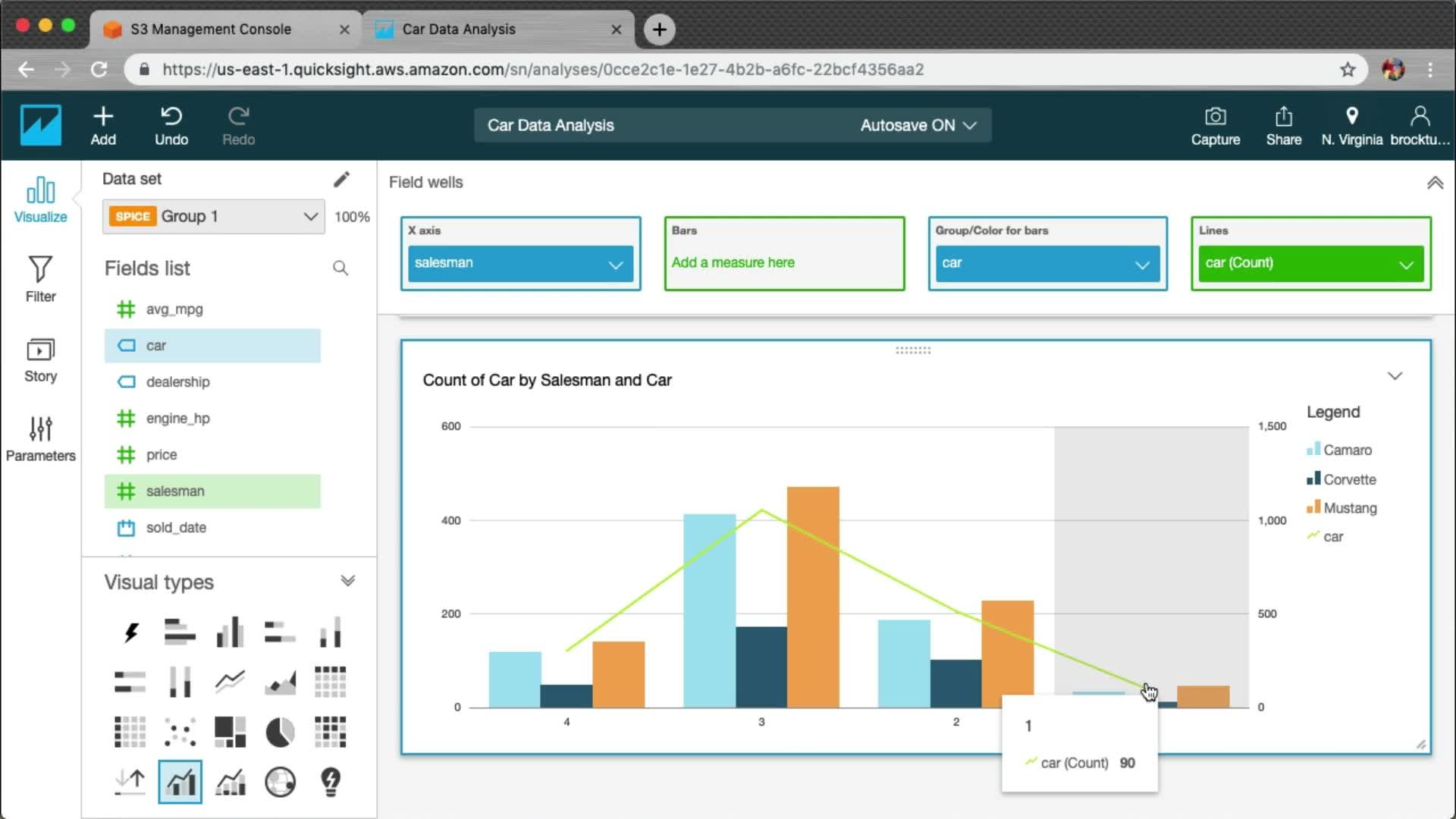
Task: Click the Undo button
Action: coord(171,125)
